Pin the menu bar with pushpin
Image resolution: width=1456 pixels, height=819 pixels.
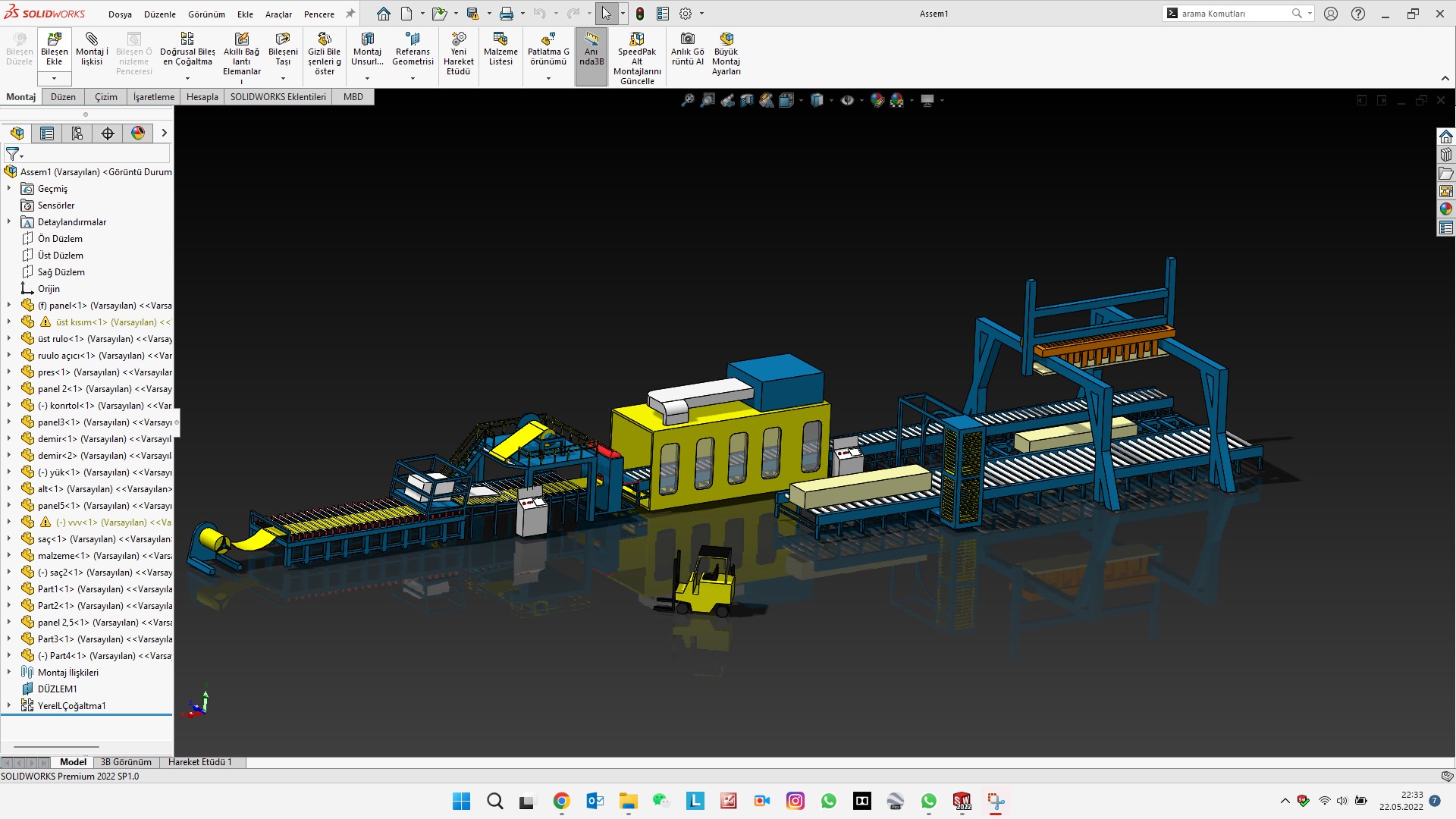(350, 14)
